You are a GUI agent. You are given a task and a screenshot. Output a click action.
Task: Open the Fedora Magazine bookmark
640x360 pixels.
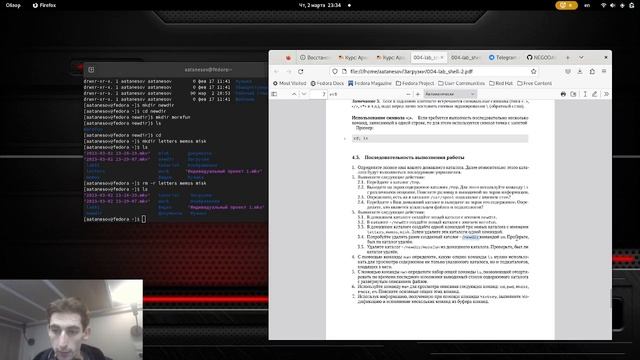click(369, 83)
